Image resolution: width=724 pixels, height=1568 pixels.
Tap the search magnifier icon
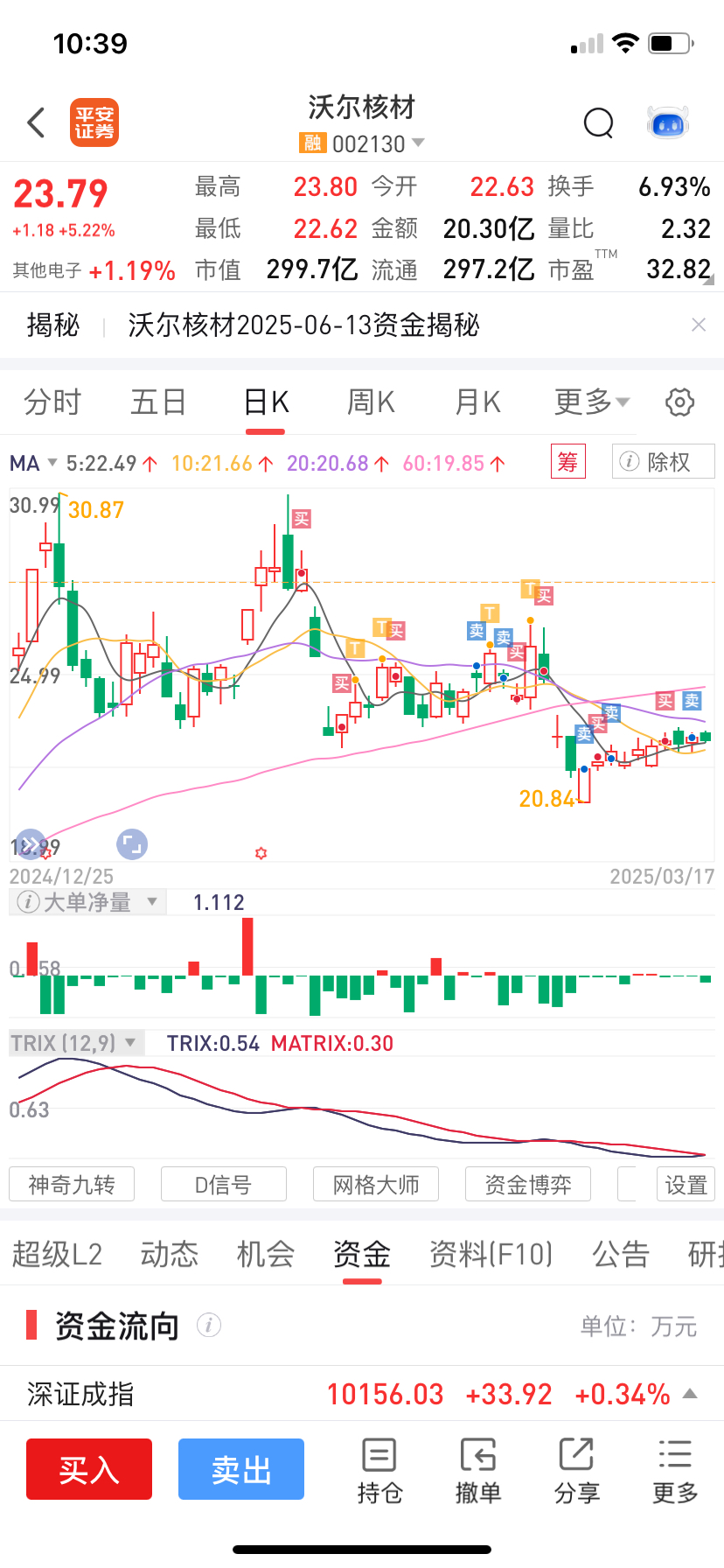[x=599, y=123]
